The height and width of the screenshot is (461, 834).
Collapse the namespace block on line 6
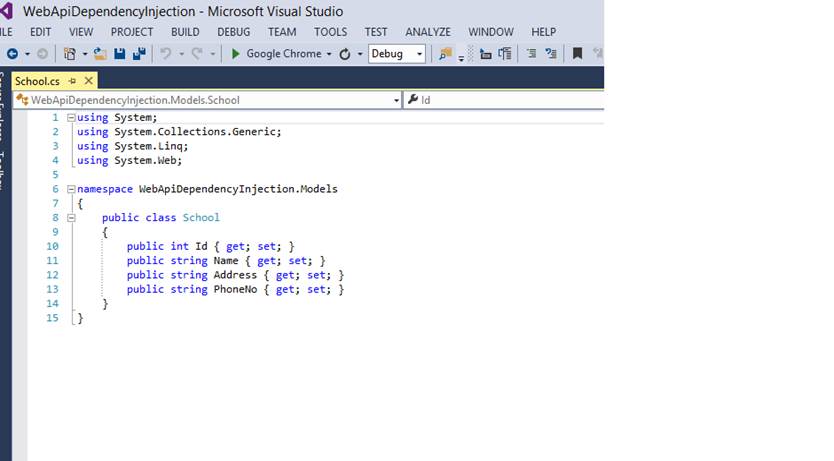(71, 189)
